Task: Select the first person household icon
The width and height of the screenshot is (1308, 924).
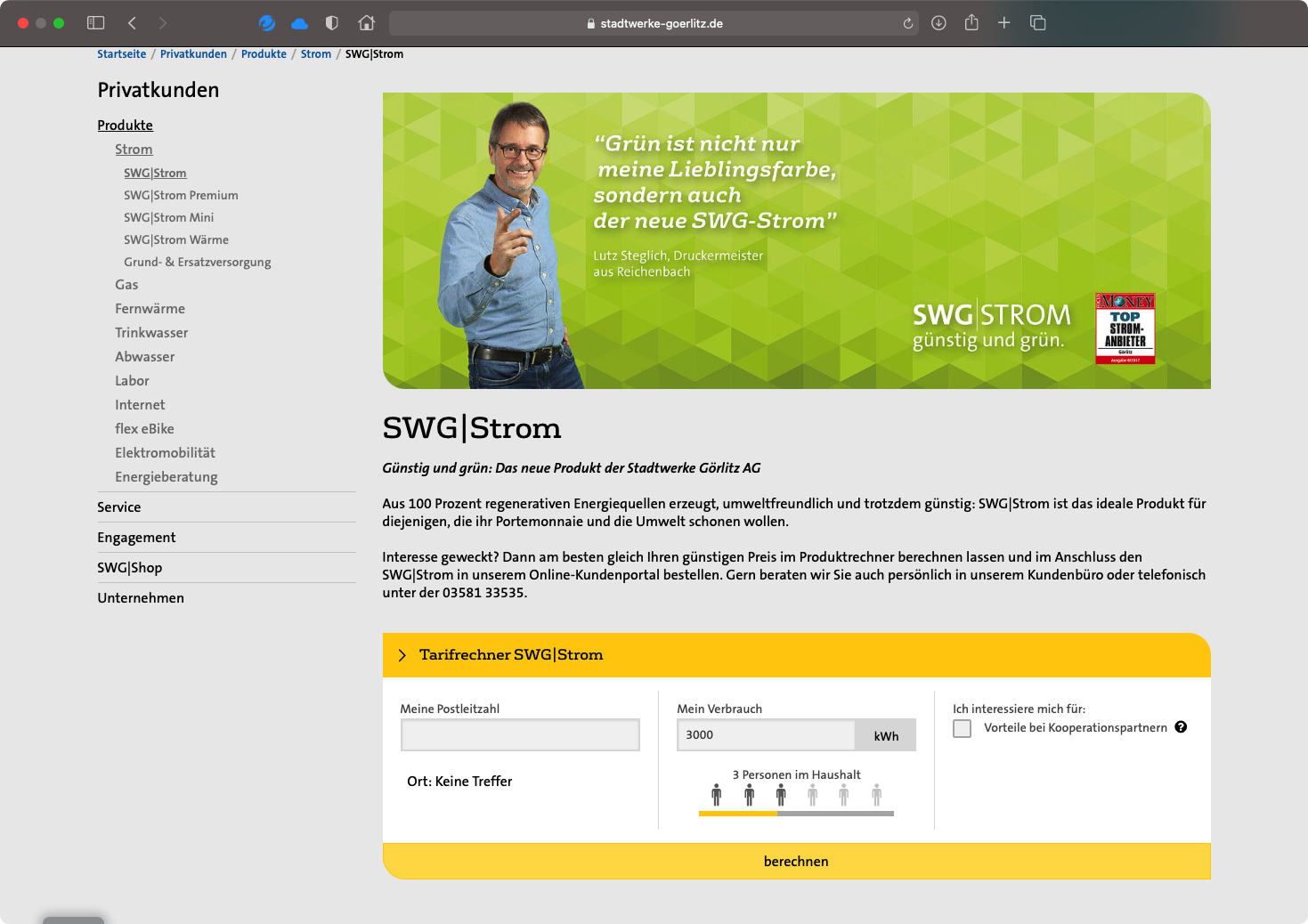Action: pos(717,794)
